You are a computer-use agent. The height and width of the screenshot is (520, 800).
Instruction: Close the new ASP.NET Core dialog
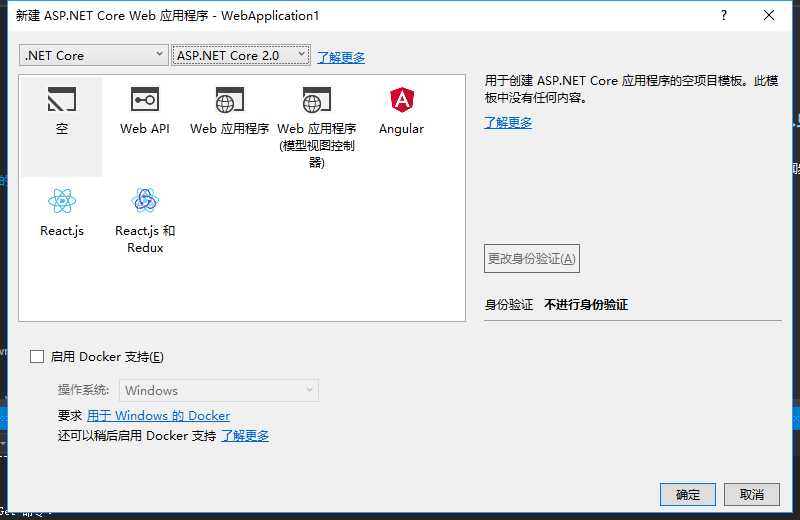tap(769, 15)
